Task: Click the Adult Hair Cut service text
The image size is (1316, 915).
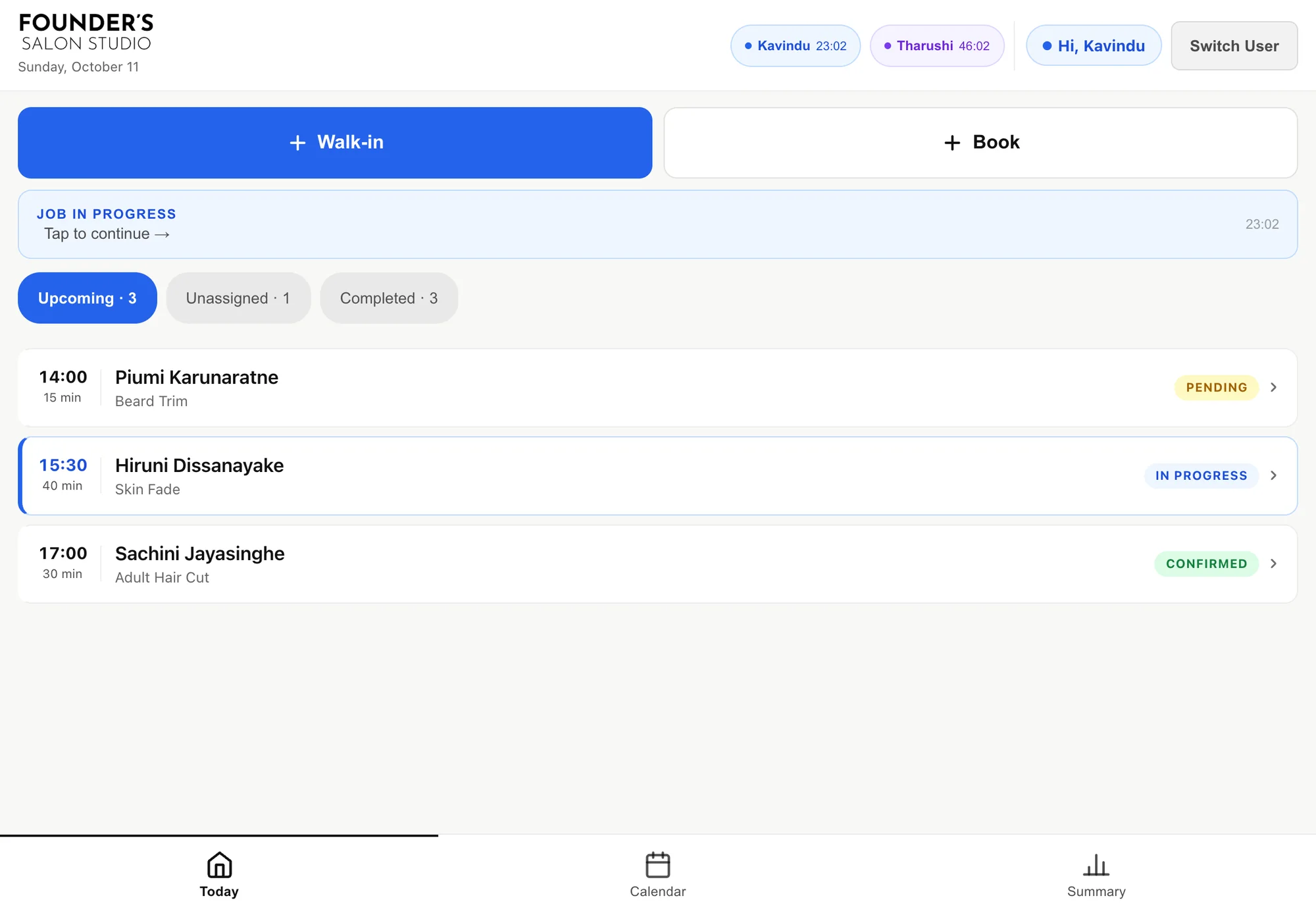Action: [162, 577]
